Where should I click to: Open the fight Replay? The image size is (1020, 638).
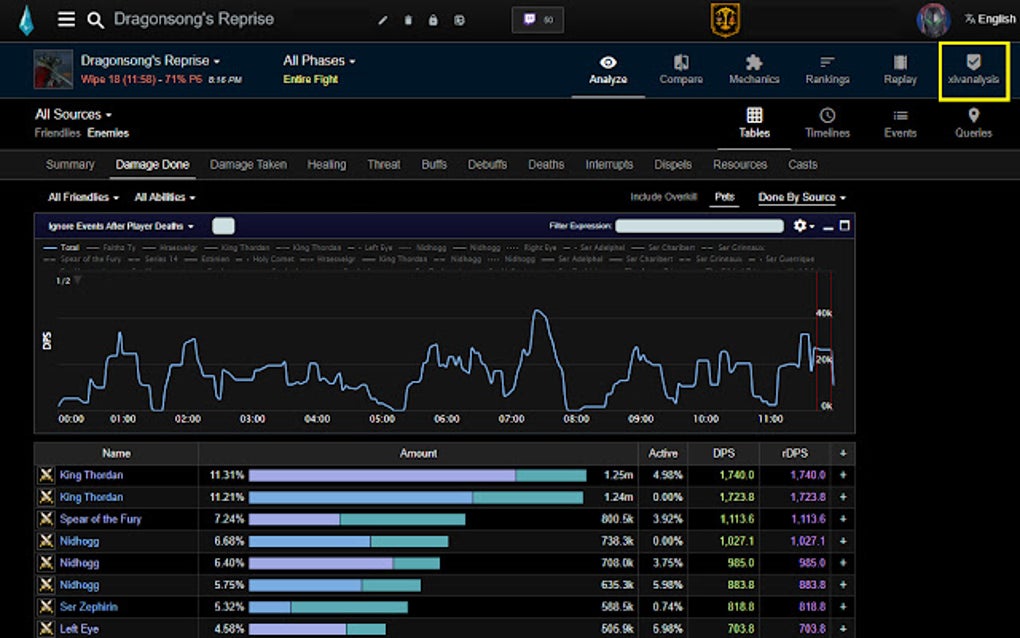click(x=899, y=70)
